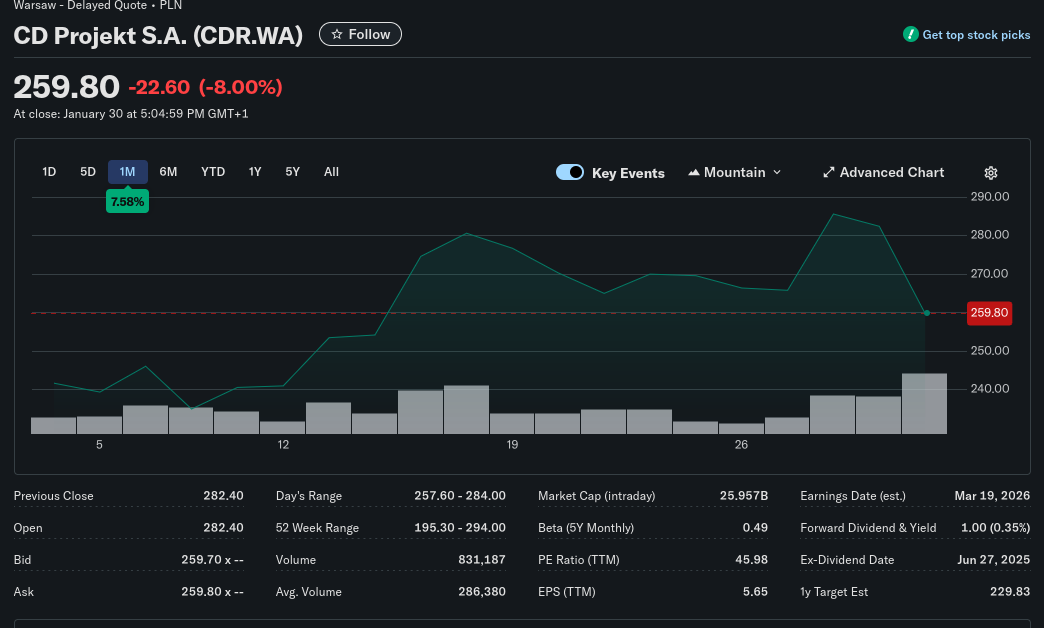Follow CD Projekt S.A. stock

pyautogui.click(x=360, y=34)
